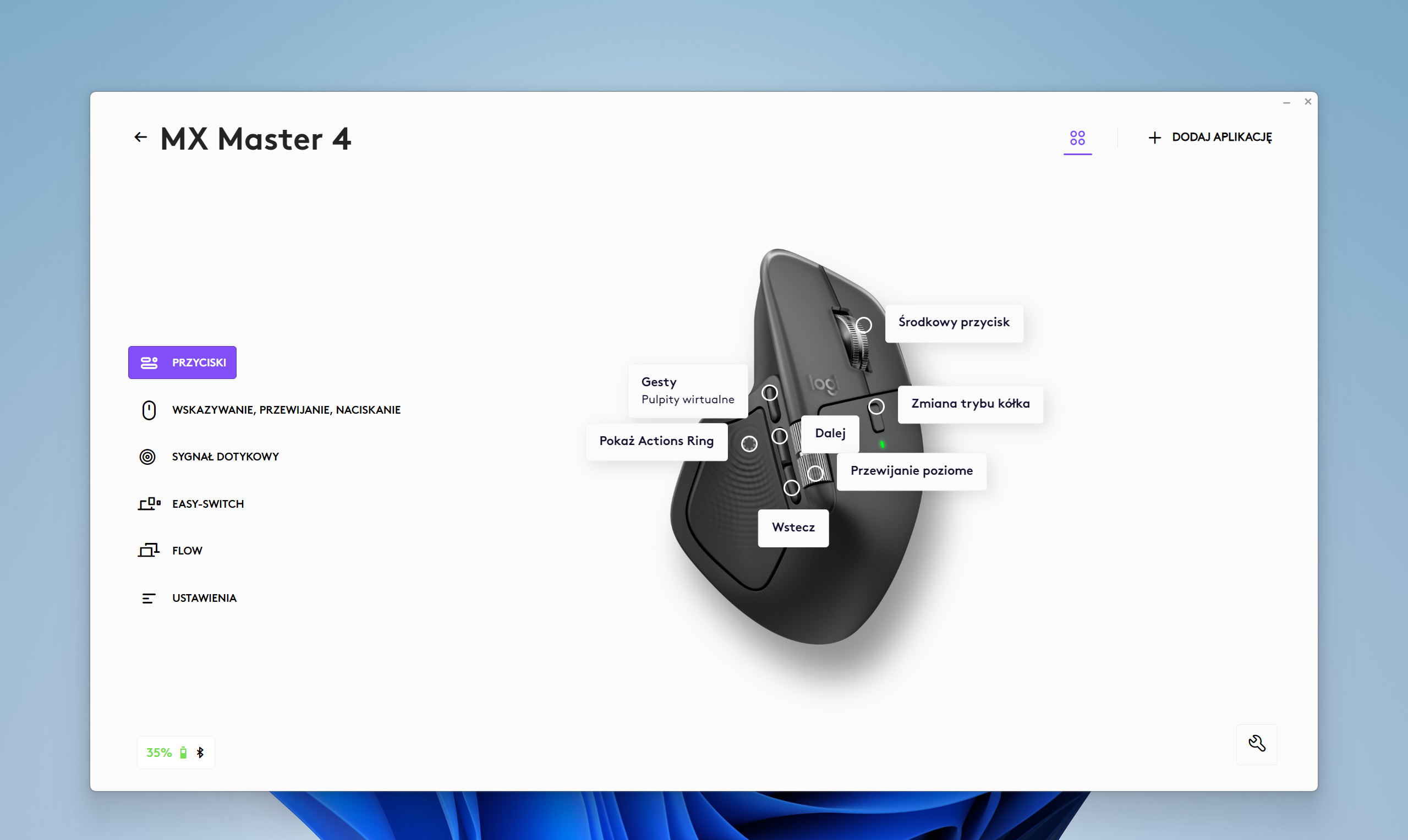The width and height of the screenshot is (1408, 840).
Task: Click the Bluetooth connection icon
Action: point(200,753)
